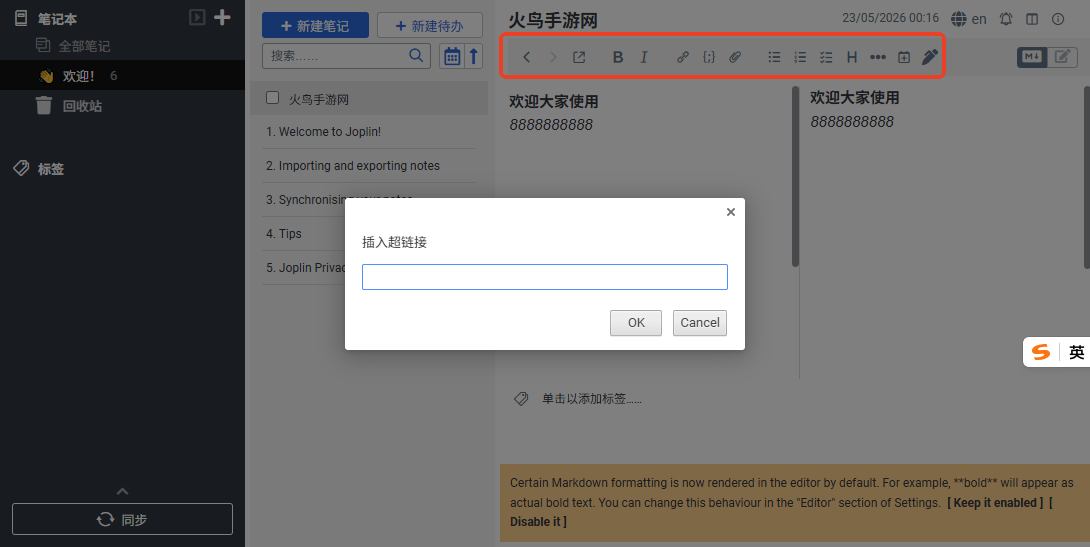Select the 欢迎! notebook

click(x=122, y=75)
